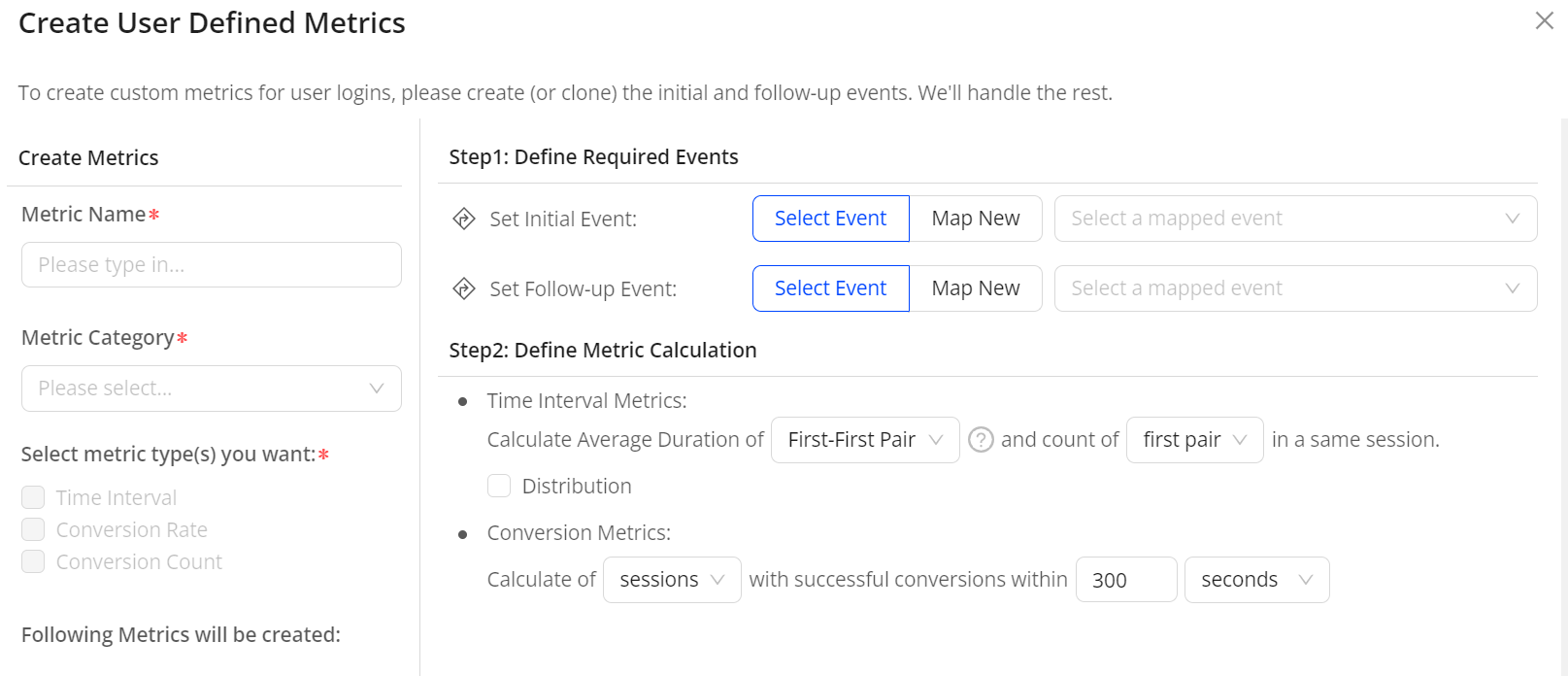
Task: Open the first pair count dropdown
Action: point(1194,440)
